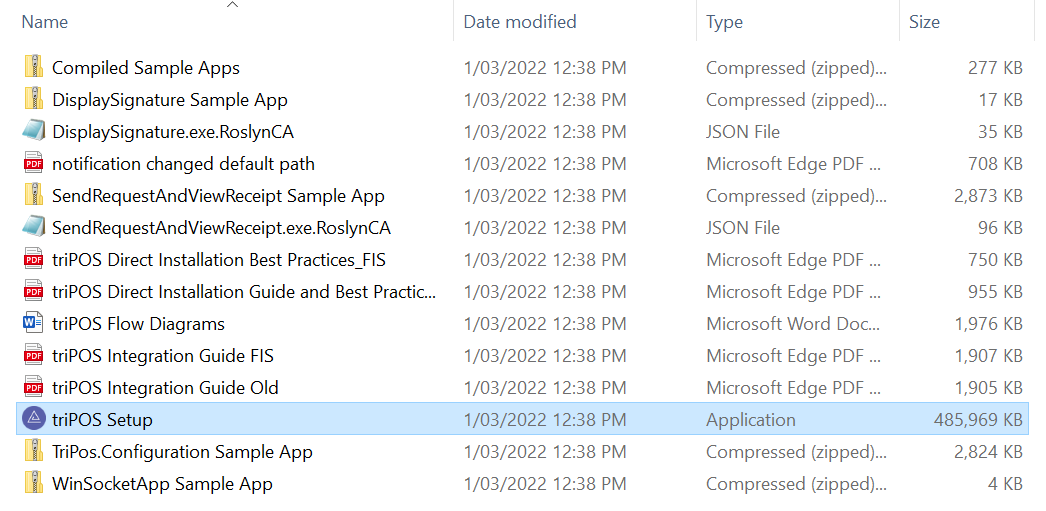1046x511 pixels.
Task: Click Microsoft Edge PDF type of Integration Guide Old
Action: (793, 388)
